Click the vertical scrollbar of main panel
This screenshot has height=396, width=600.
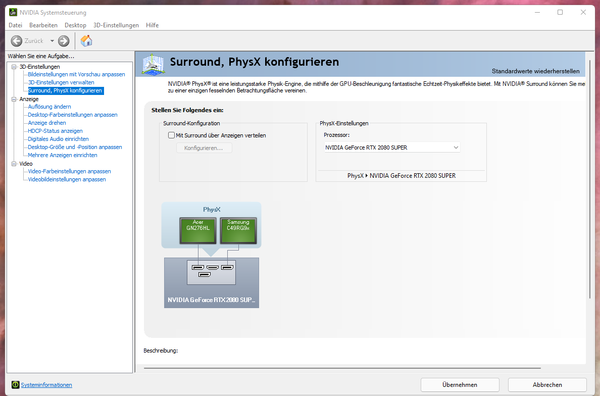tap(590, 180)
